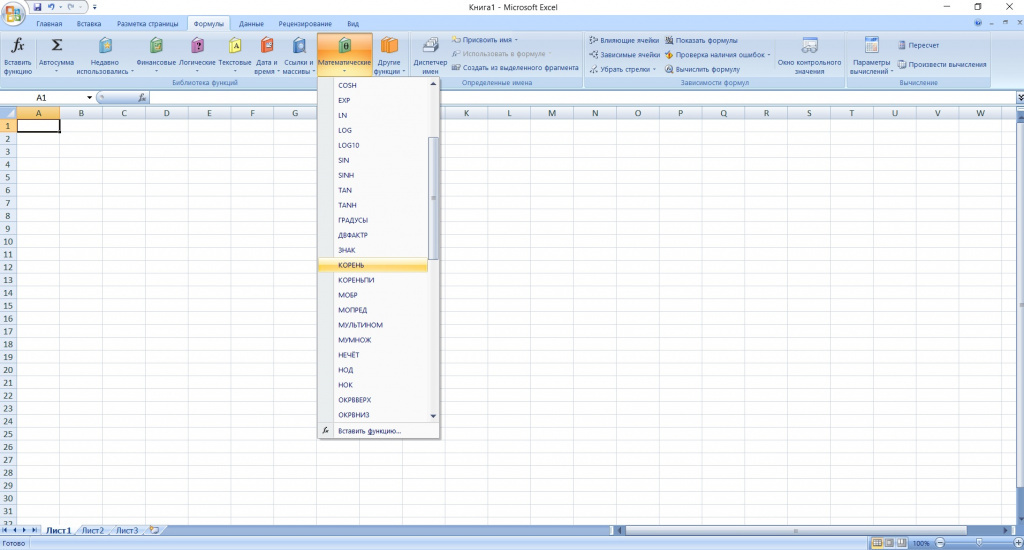Click the horizontal scrollbar thumb
This screenshot has height=550, width=1024.
[795, 530]
